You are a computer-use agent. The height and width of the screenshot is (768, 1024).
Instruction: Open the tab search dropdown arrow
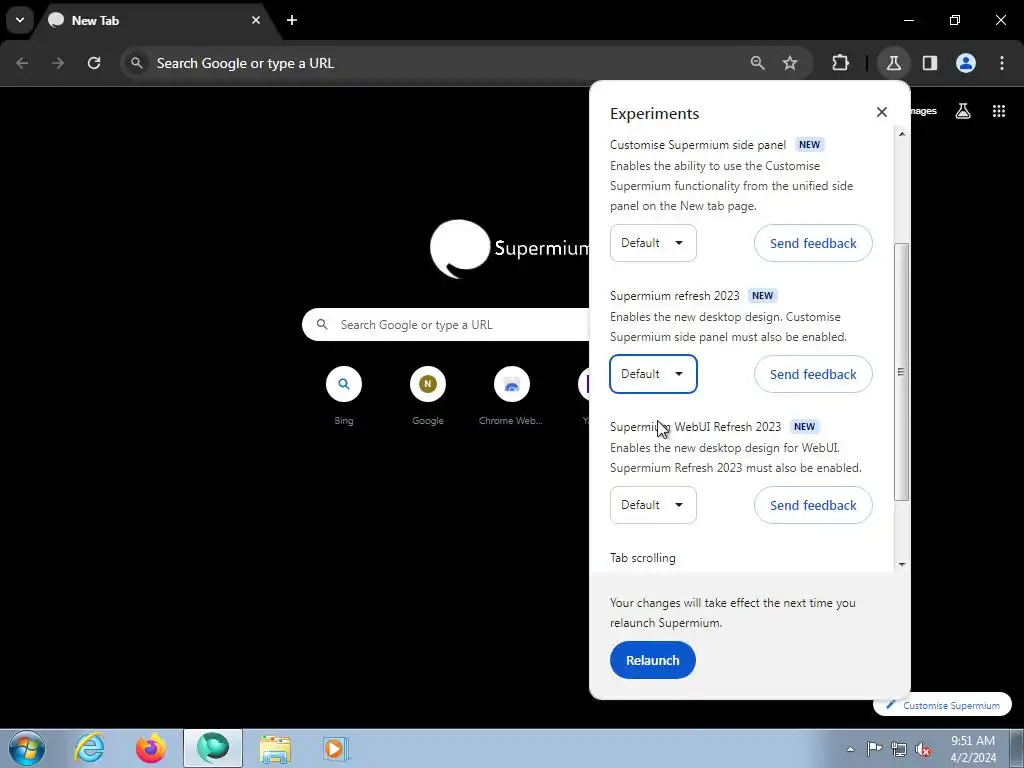point(20,20)
